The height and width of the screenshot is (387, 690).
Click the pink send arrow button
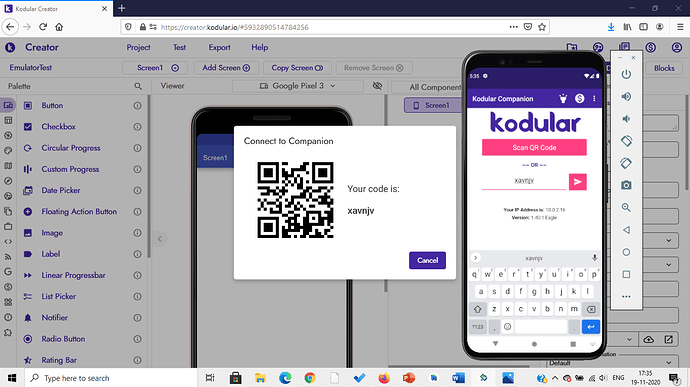pos(577,181)
